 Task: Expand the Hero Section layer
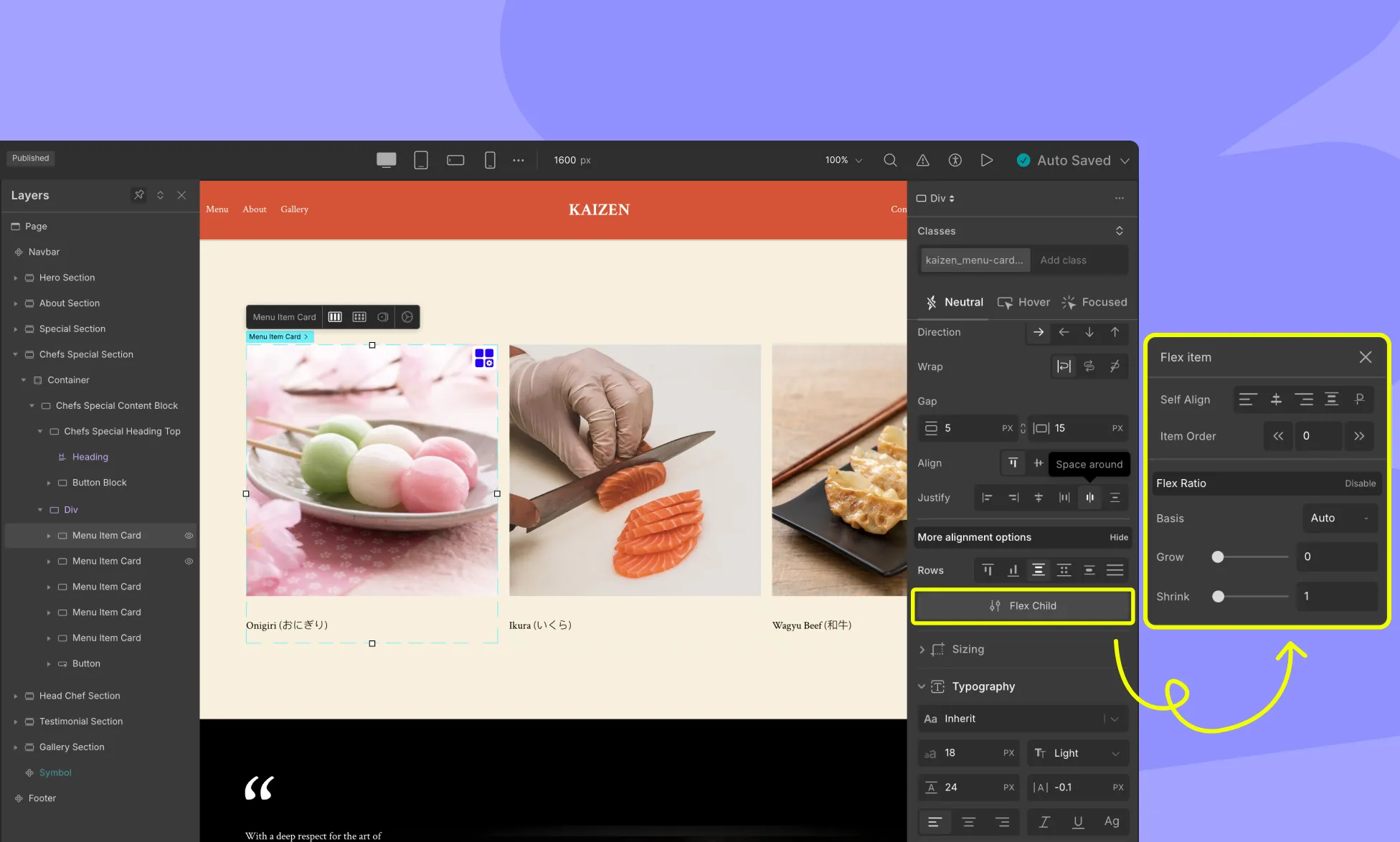[x=16, y=278]
